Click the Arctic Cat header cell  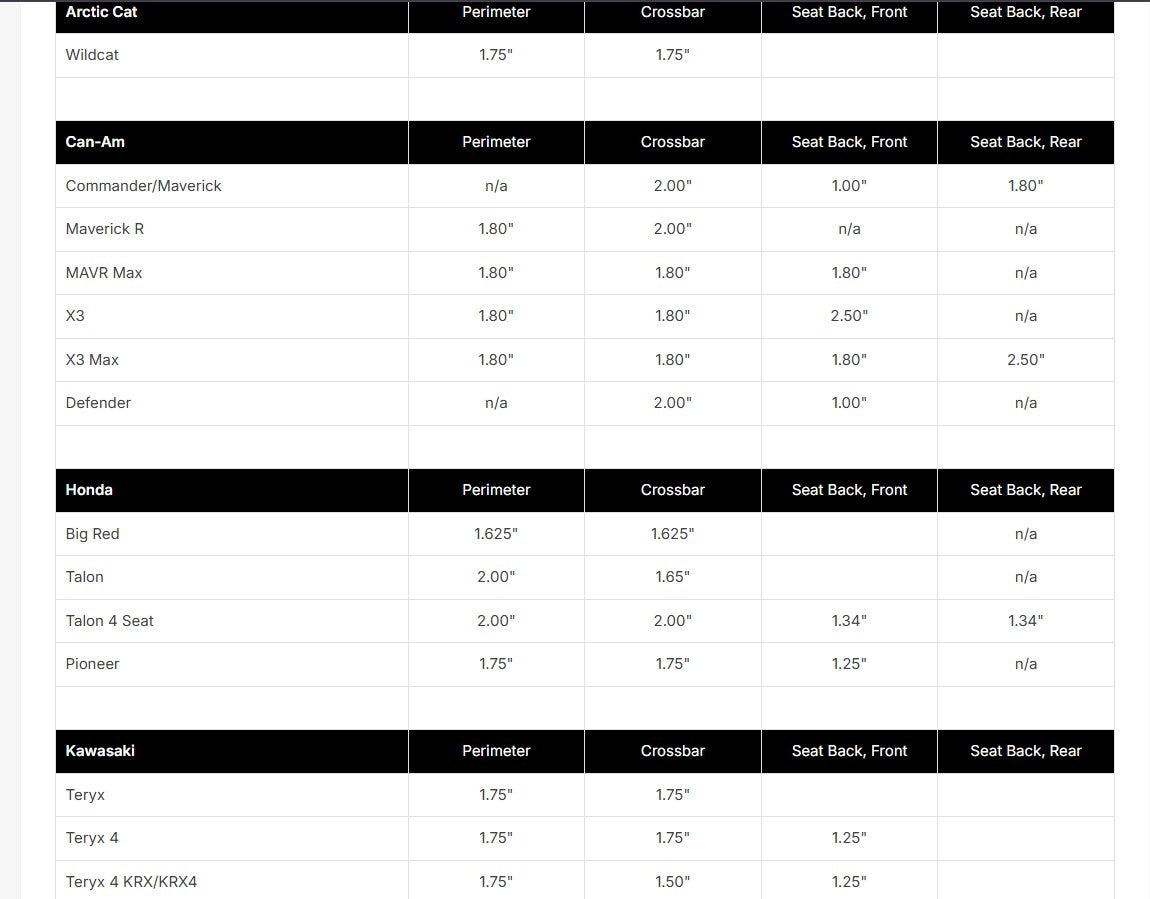coord(101,13)
